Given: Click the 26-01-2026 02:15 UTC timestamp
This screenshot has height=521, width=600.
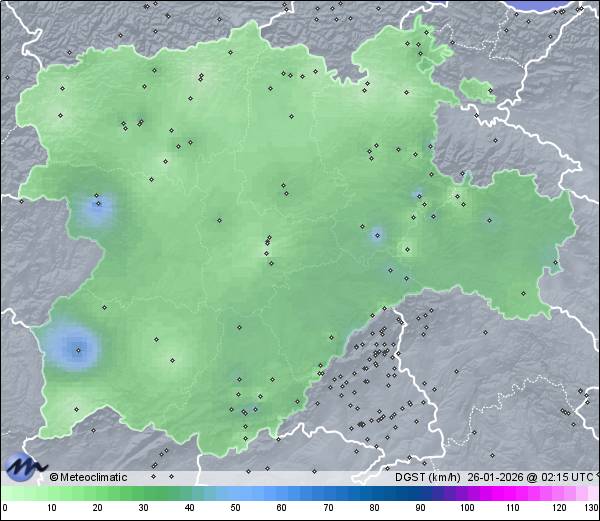Looking at the screenshot, I should pyautogui.click(x=528, y=477).
